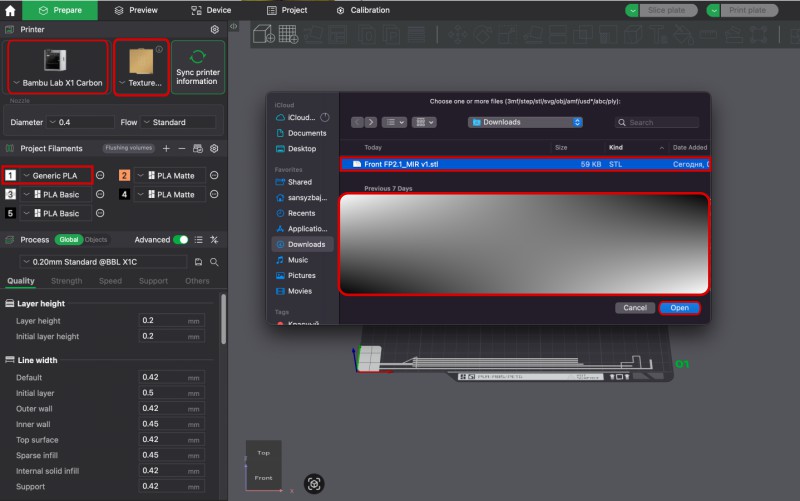The height and width of the screenshot is (501, 800).
Task: Edit filament 3 PLA Basic preset
Action: [x=101, y=194]
